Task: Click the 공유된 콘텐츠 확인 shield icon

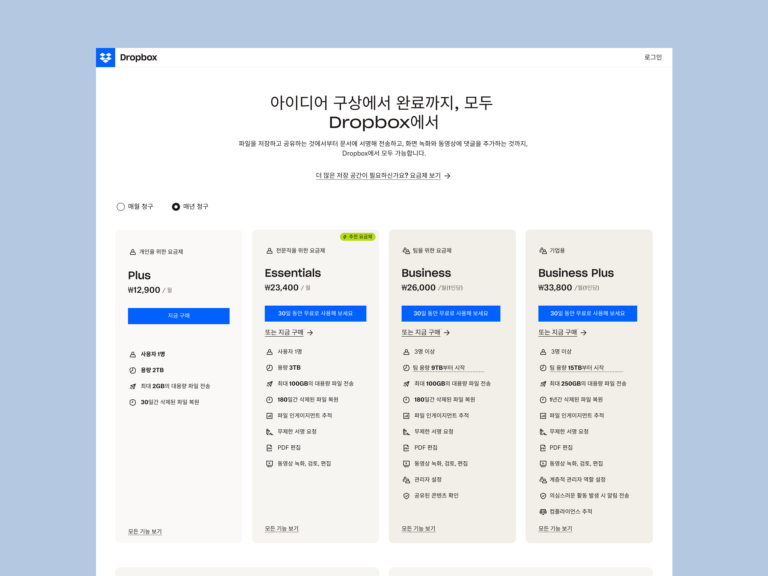Action: coord(406,496)
